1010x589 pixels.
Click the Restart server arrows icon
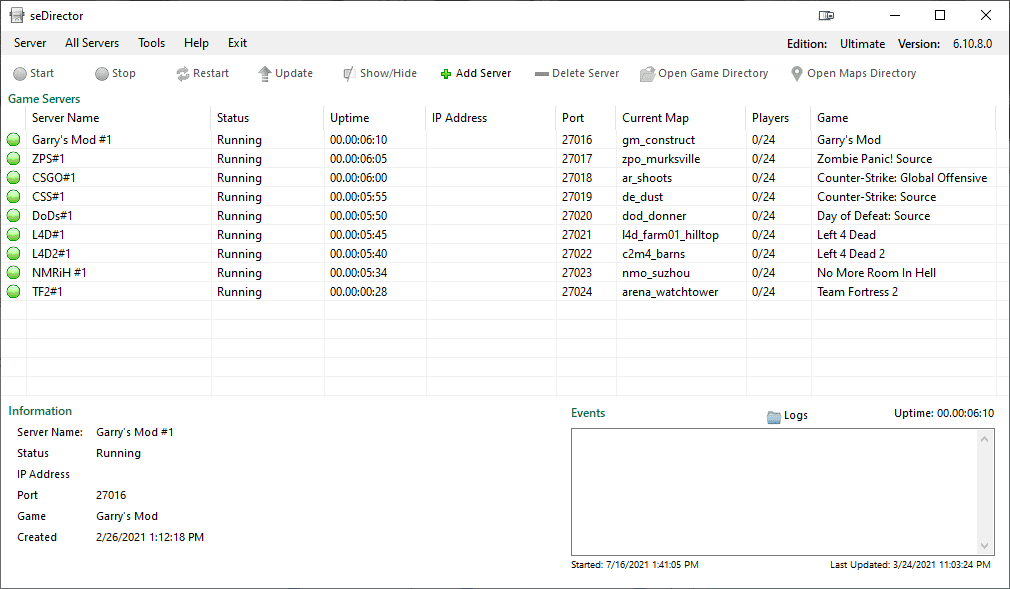tap(183, 73)
